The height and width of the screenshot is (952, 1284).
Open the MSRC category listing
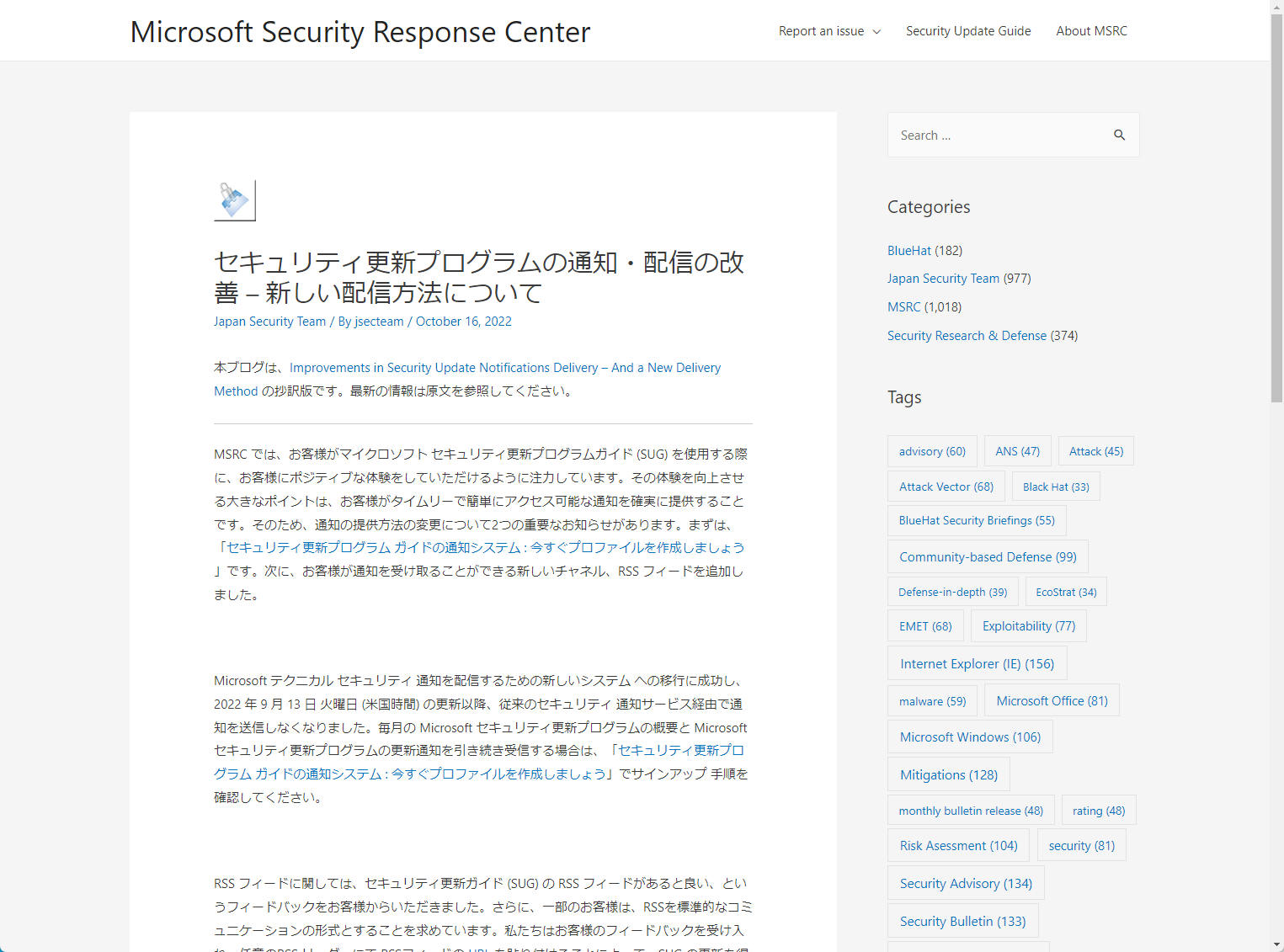(x=903, y=306)
